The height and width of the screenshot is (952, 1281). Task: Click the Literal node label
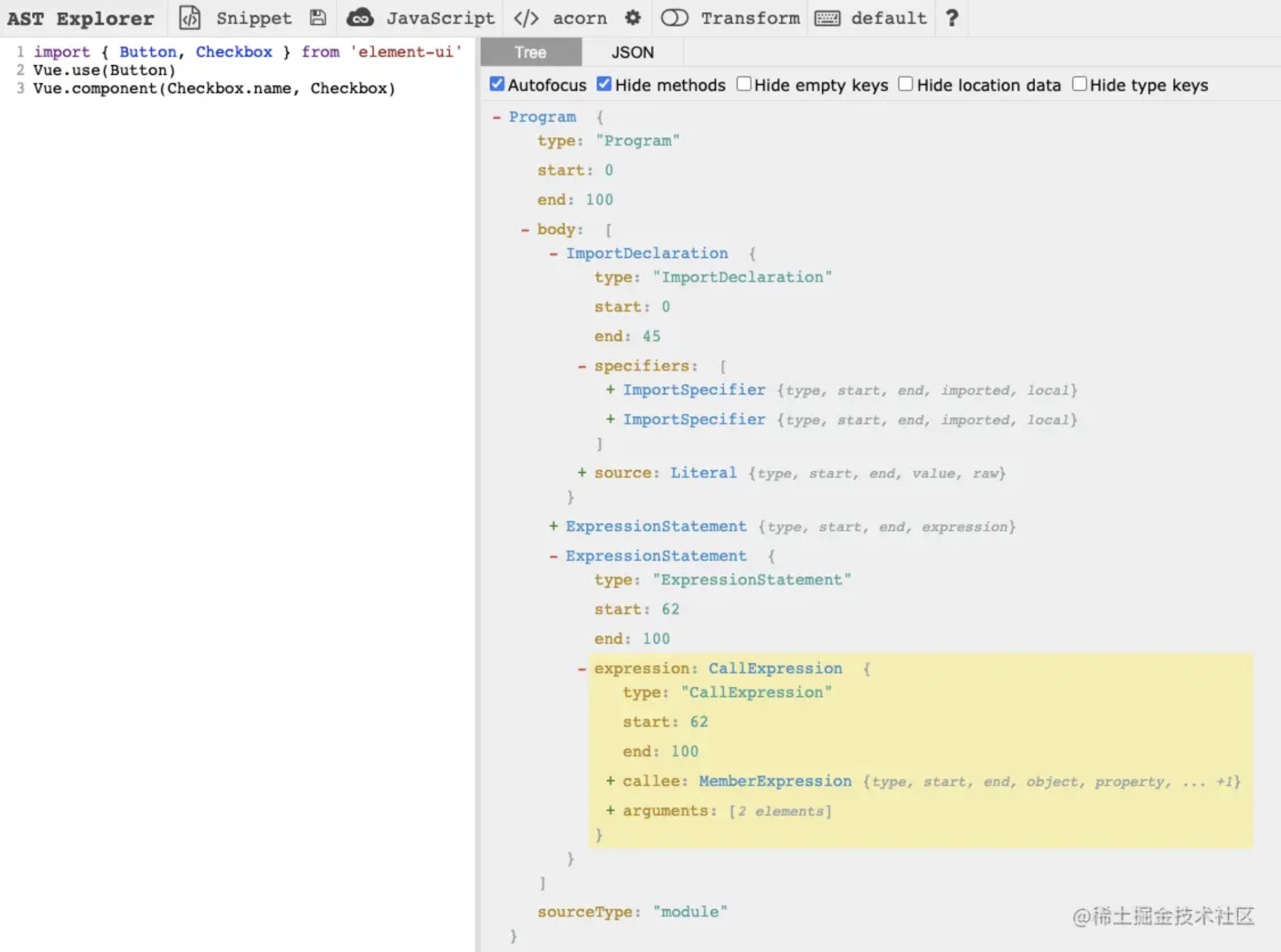[x=703, y=472]
